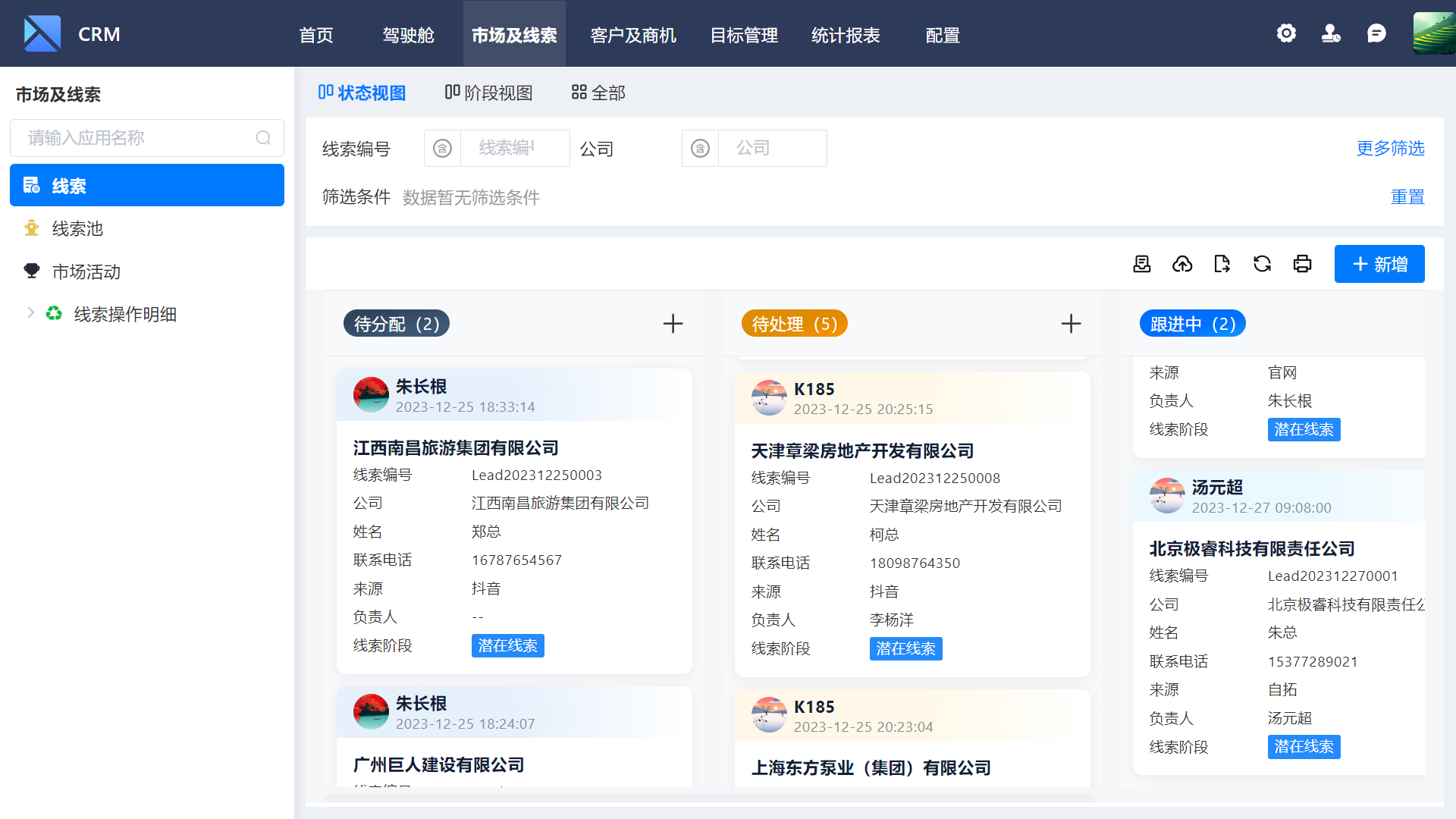The image size is (1456, 819).
Task: Open the 更多筛选 filter panel
Action: [1390, 149]
